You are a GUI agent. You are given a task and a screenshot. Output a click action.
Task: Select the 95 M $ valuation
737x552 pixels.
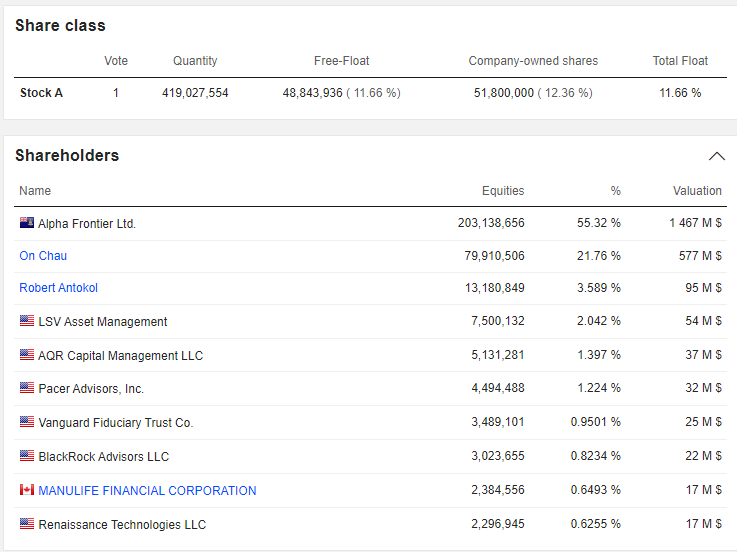704,288
